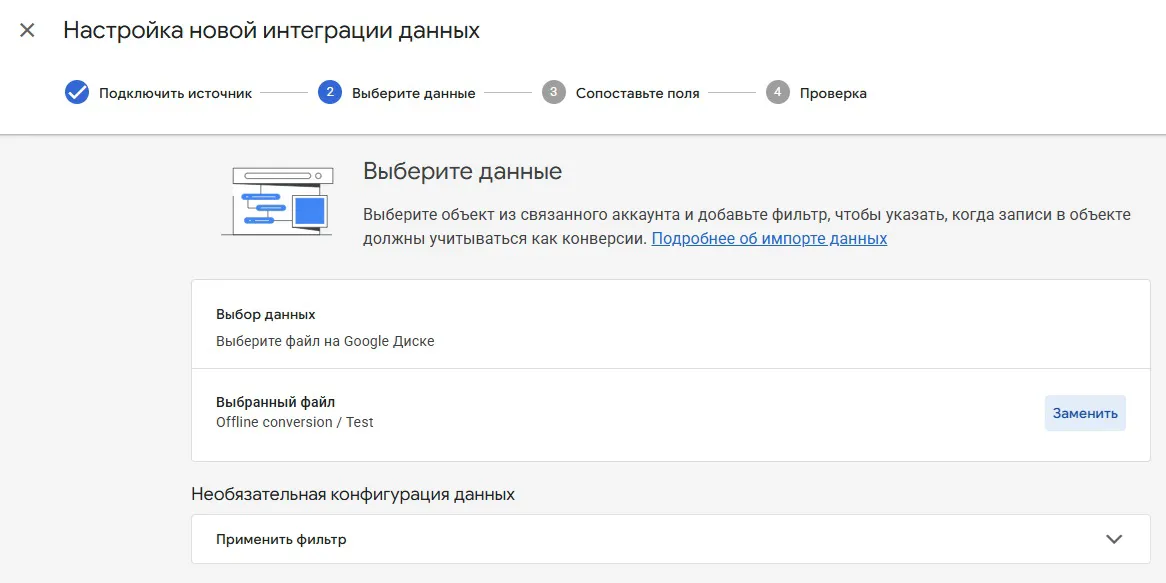The image size is (1166, 583).
Task: Open the Проверка step label
Action: tap(833, 94)
